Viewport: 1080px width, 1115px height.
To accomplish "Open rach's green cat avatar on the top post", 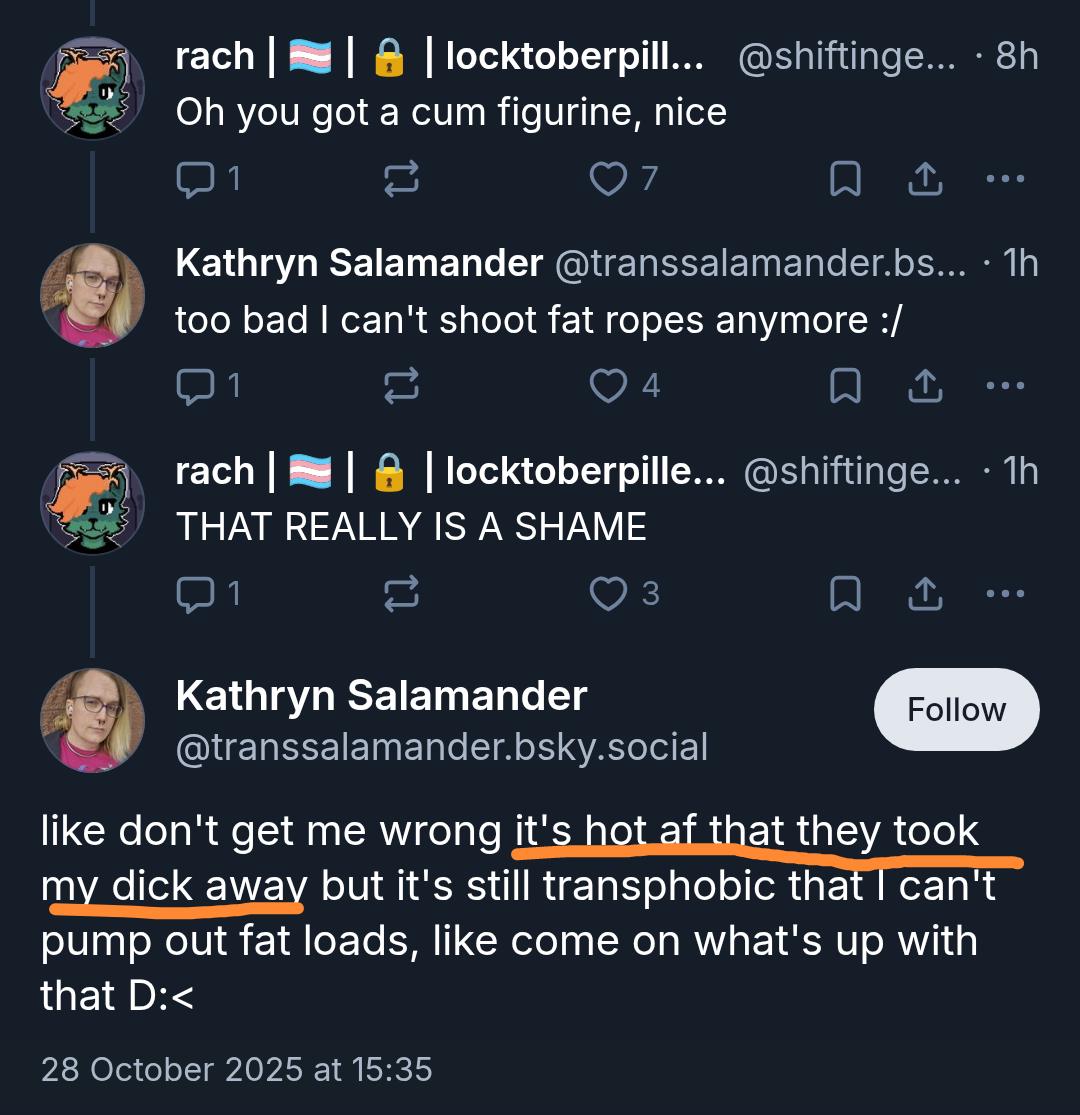I will [x=92, y=88].
